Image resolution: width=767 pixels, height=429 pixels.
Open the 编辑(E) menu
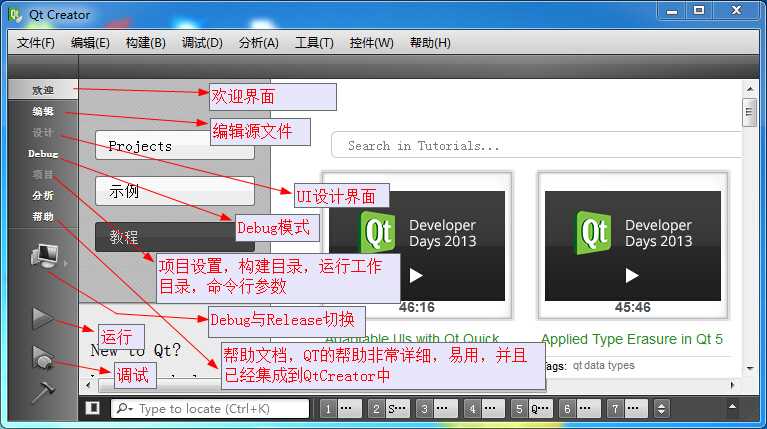[x=90, y=43]
